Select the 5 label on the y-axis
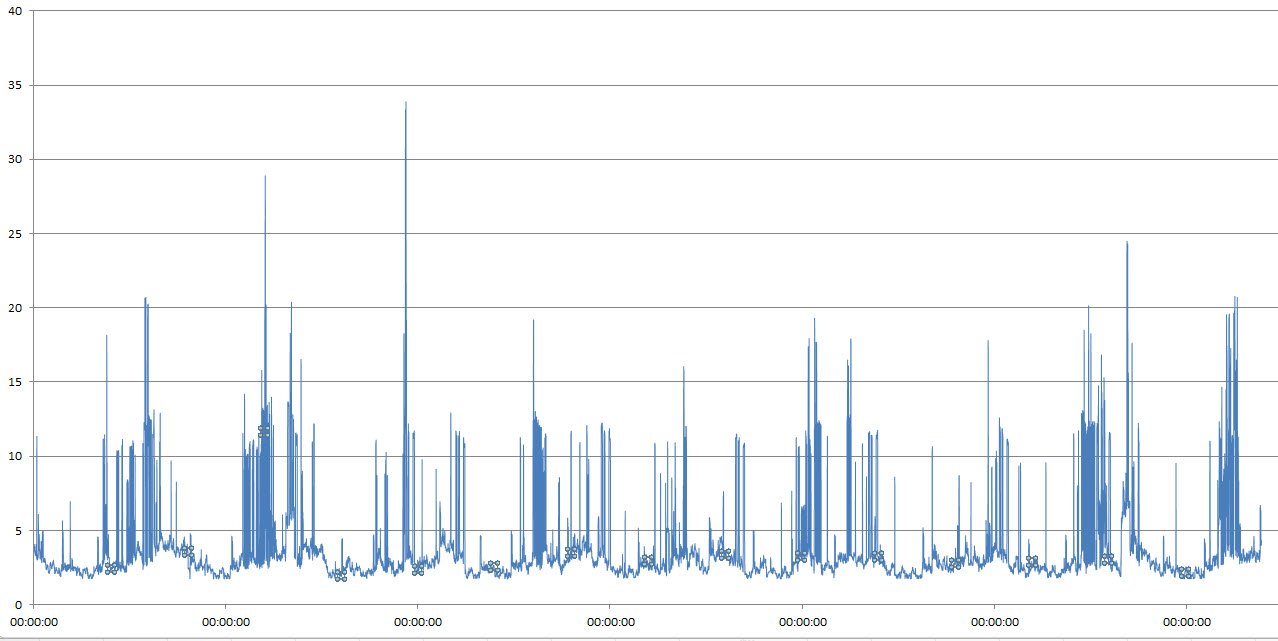Viewport: 1278px width, 641px height. 19,530
